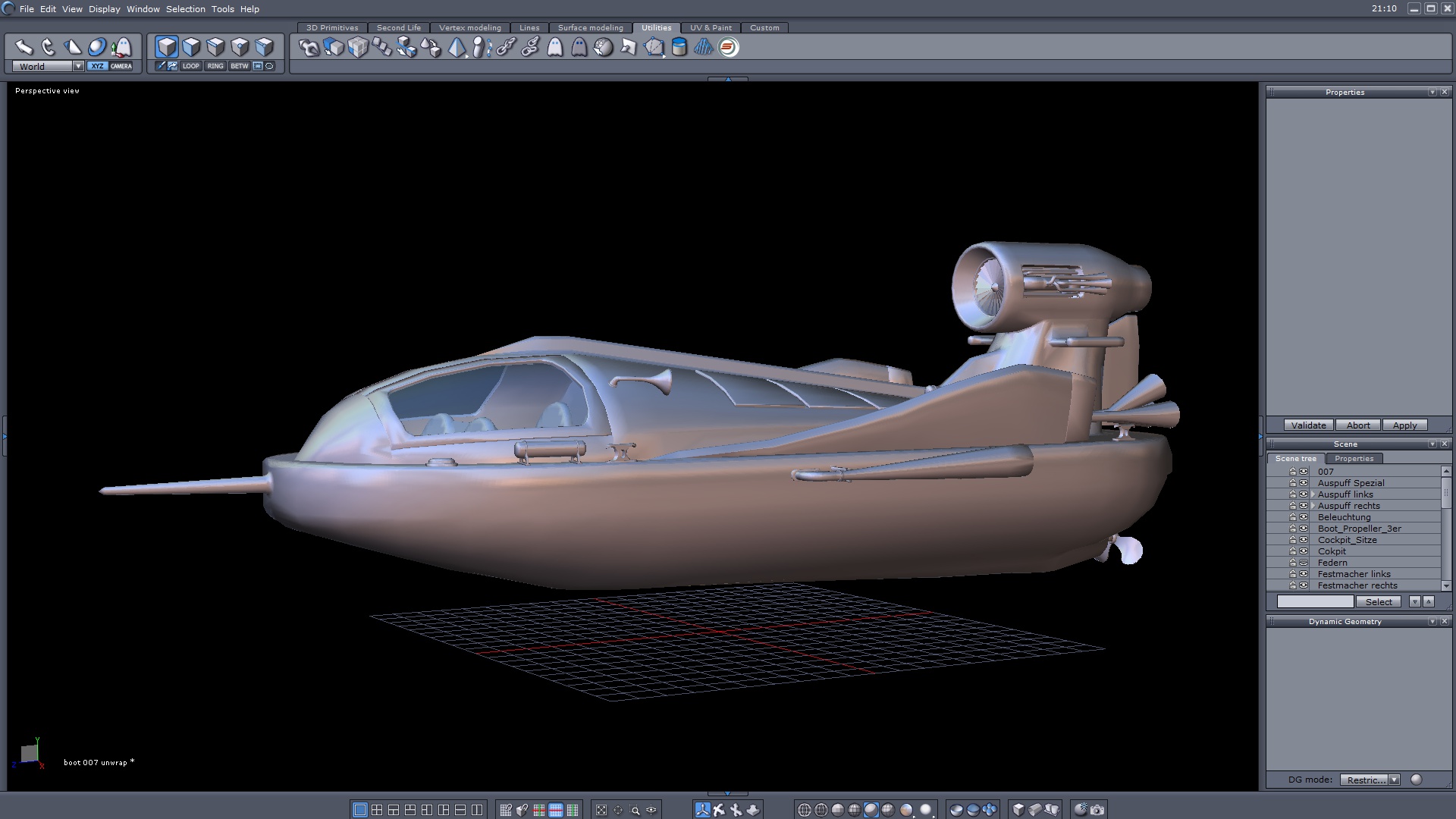Toggle lock on Beleuchtung object
This screenshot has width=1456, height=819.
pos(1293,517)
